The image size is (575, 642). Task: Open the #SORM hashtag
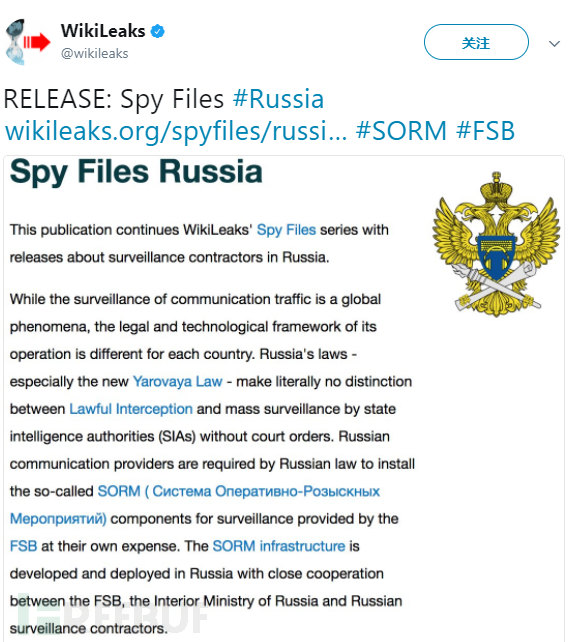(401, 131)
